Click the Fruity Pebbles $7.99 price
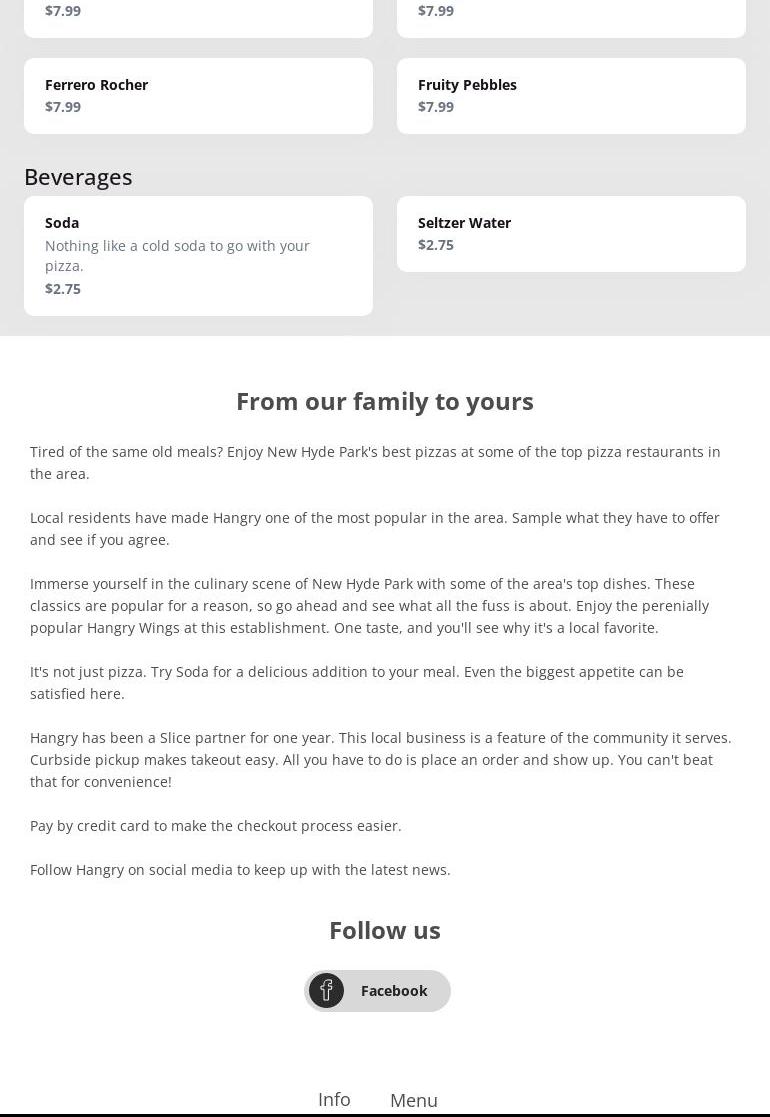770x1117 pixels. [x=436, y=107]
